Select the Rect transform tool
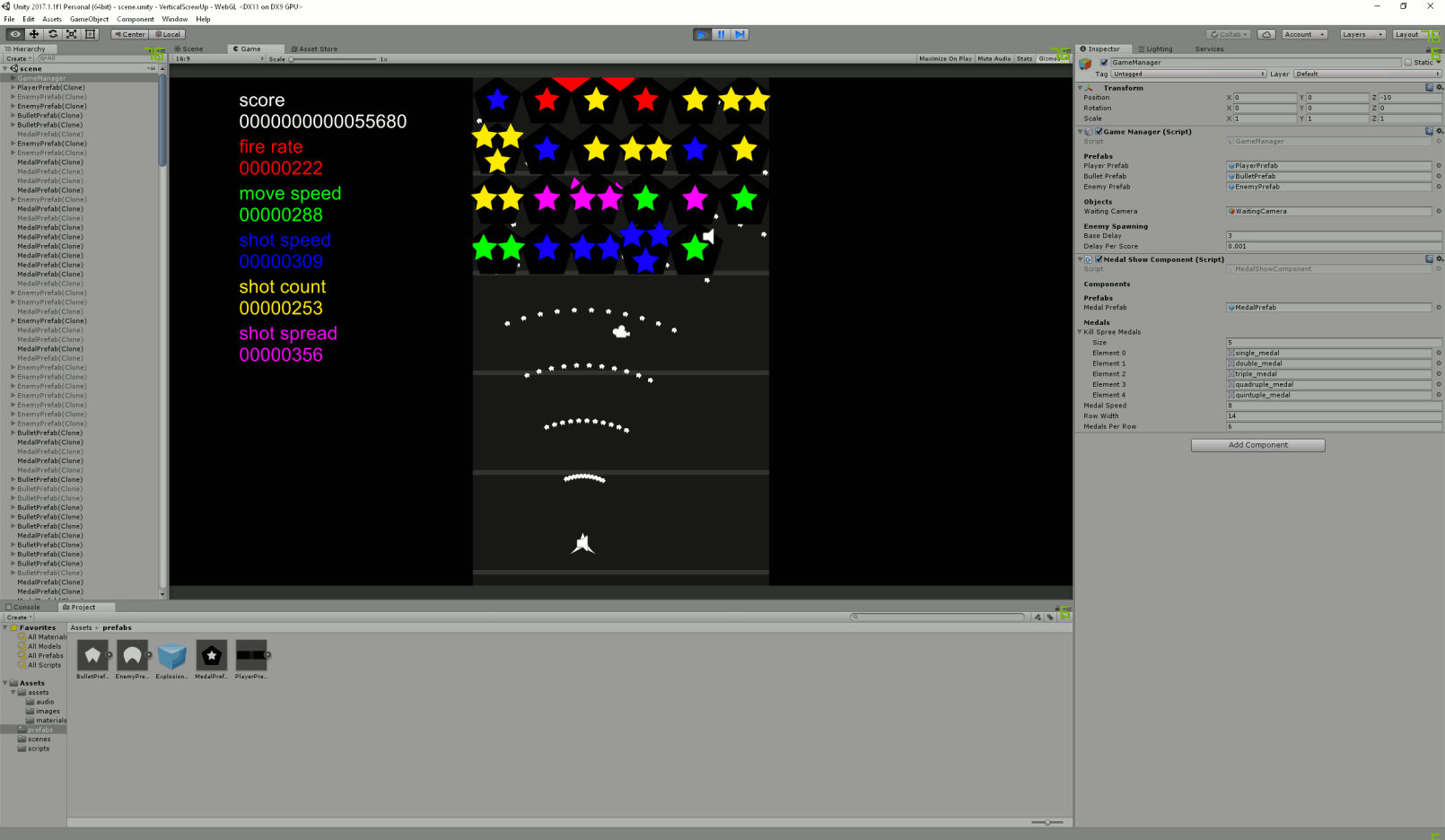Screen dimensions: 1445x840 [x=91, y=34]
